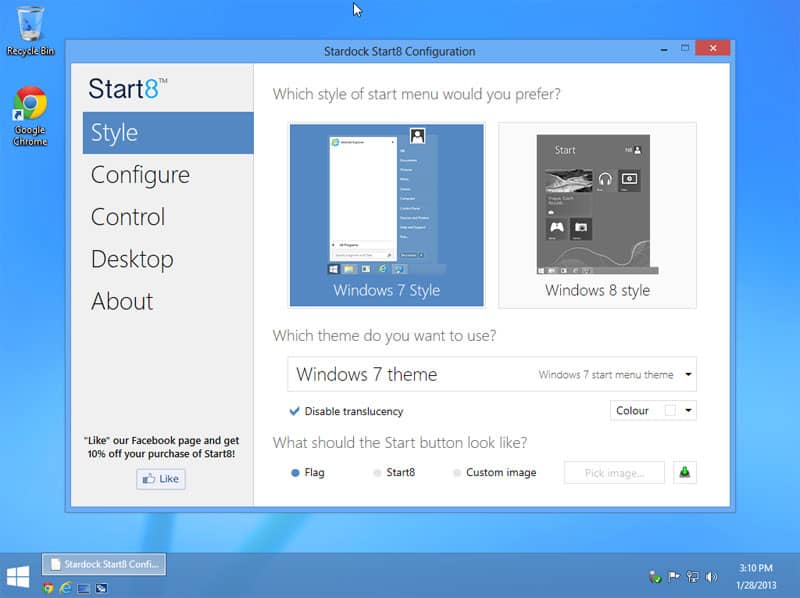Viewport: 800px width, 598px height.
Task: Open the Action Center flag tray icon
Action: 673,577
